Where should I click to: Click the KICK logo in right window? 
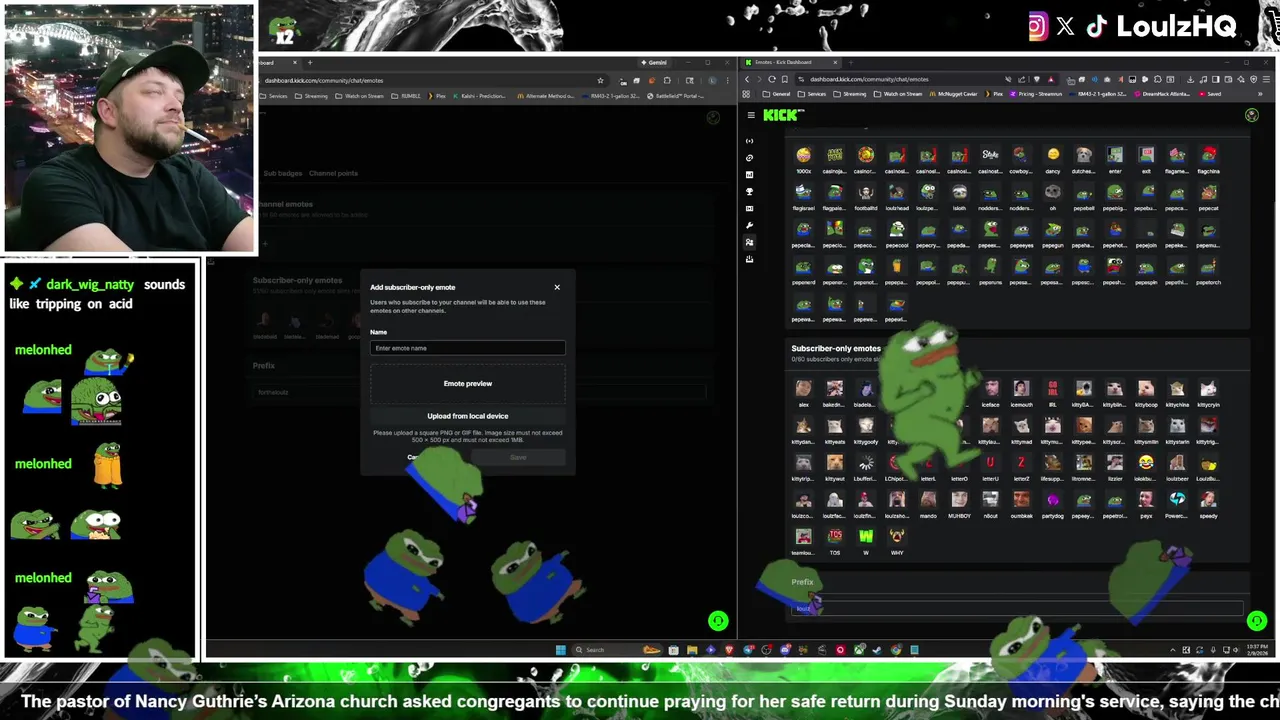(x=783, y=115)
